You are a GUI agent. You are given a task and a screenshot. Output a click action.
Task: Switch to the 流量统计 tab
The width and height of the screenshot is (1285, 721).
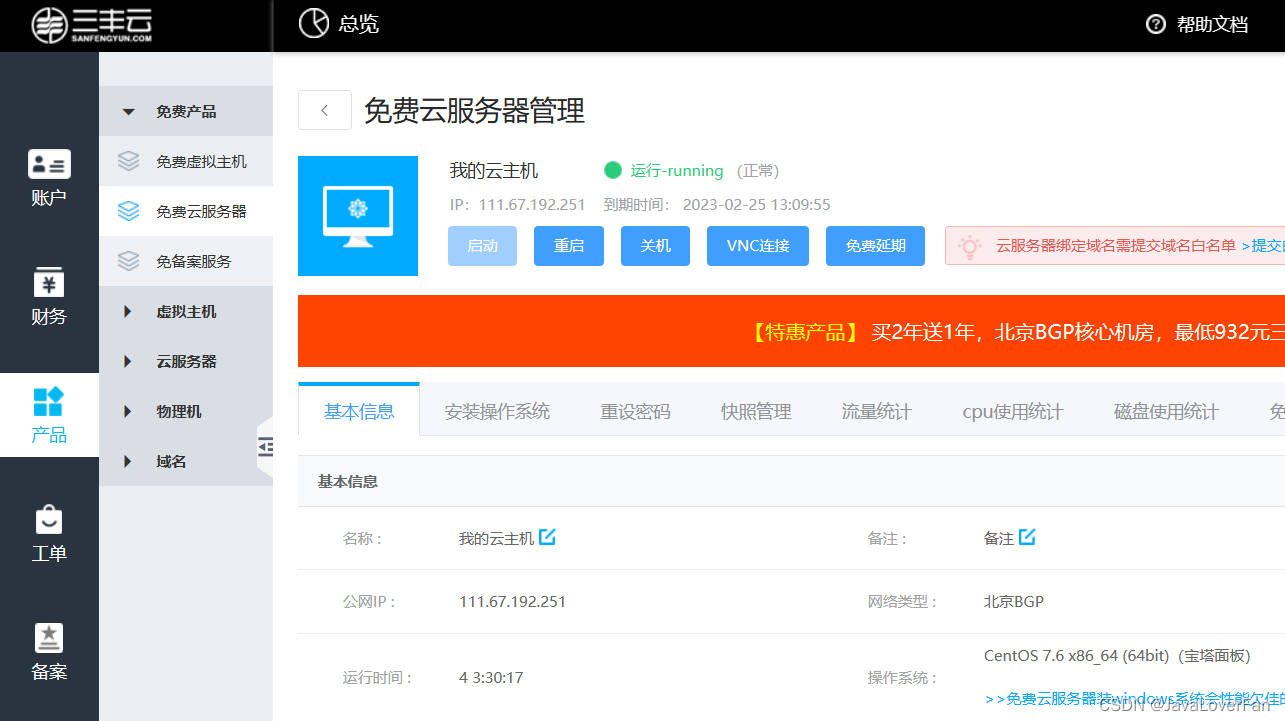(876, 411)
